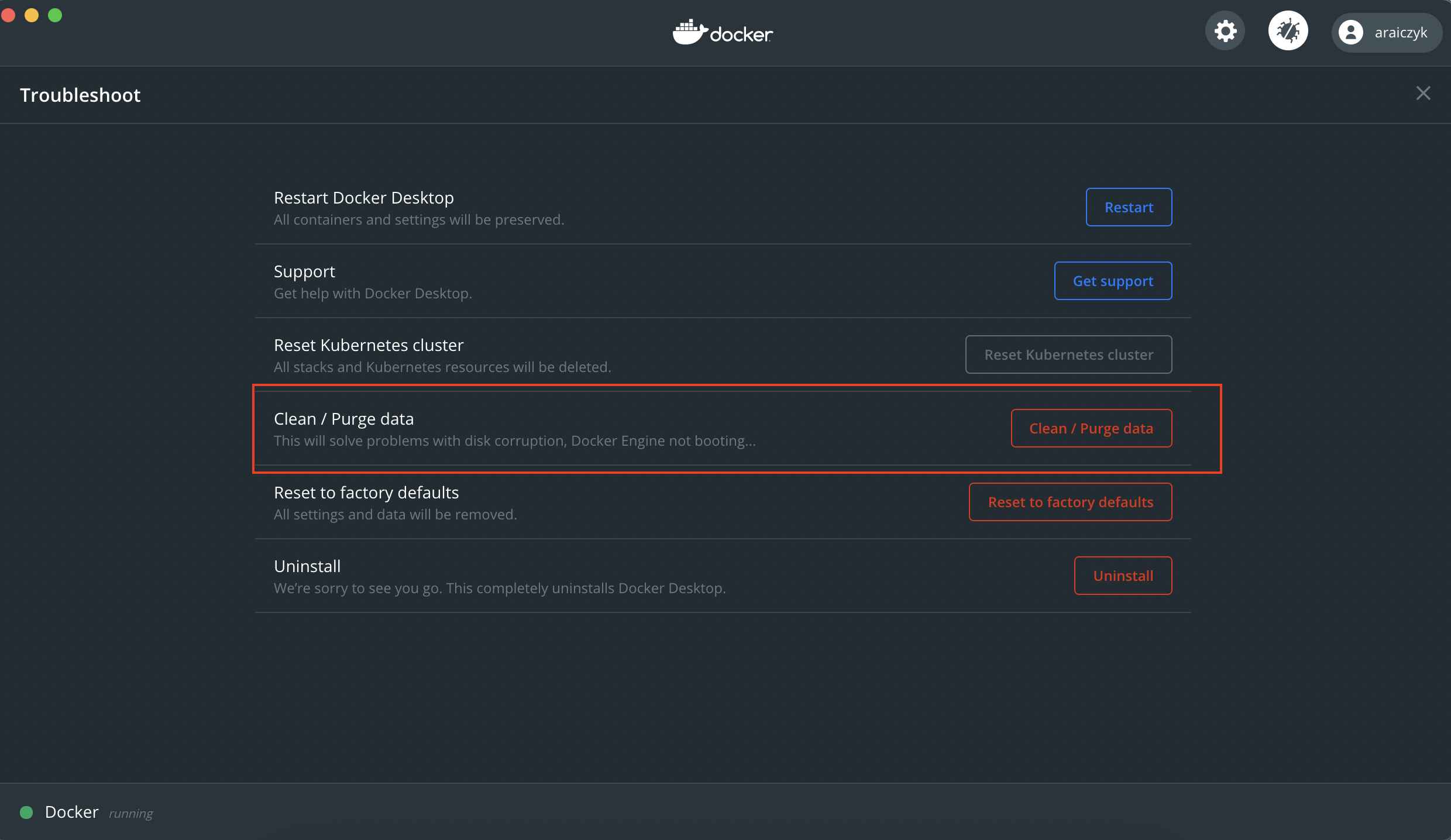The image size is (1451, 840).
Task: Click the Troubleshoot heading
Action: click(x=80, y=94)
